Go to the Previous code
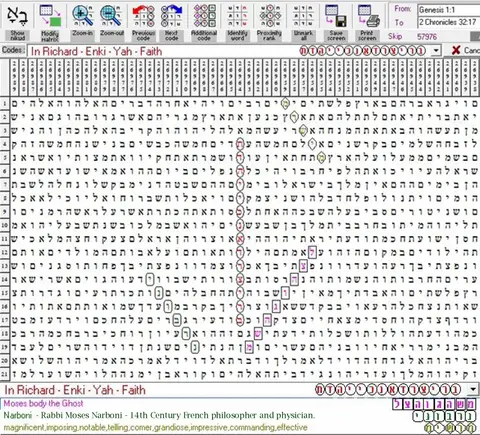 143,22
